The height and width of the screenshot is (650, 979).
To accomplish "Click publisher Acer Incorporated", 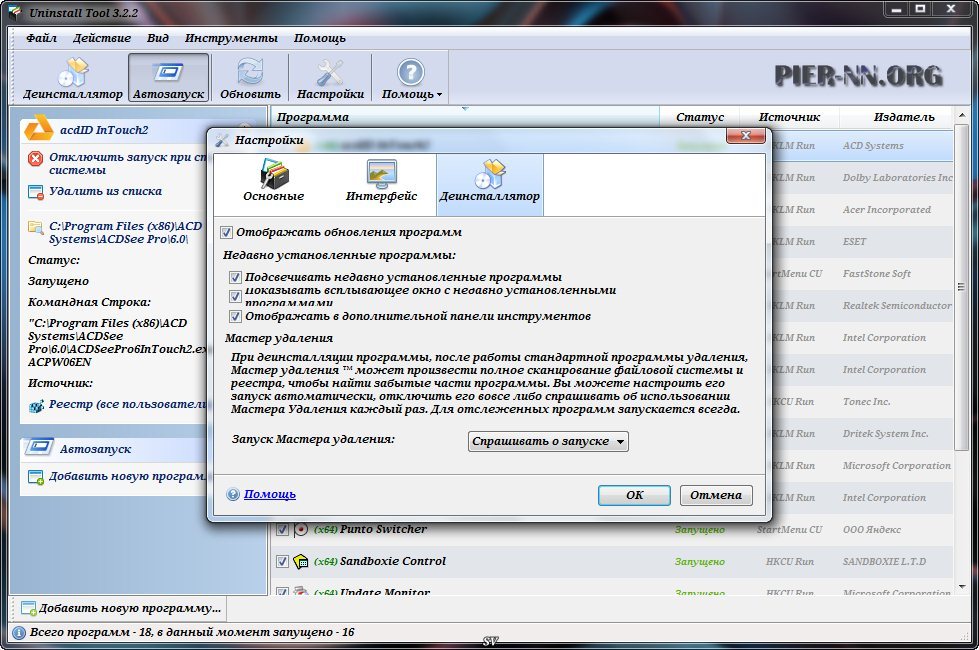I will 887,210.
